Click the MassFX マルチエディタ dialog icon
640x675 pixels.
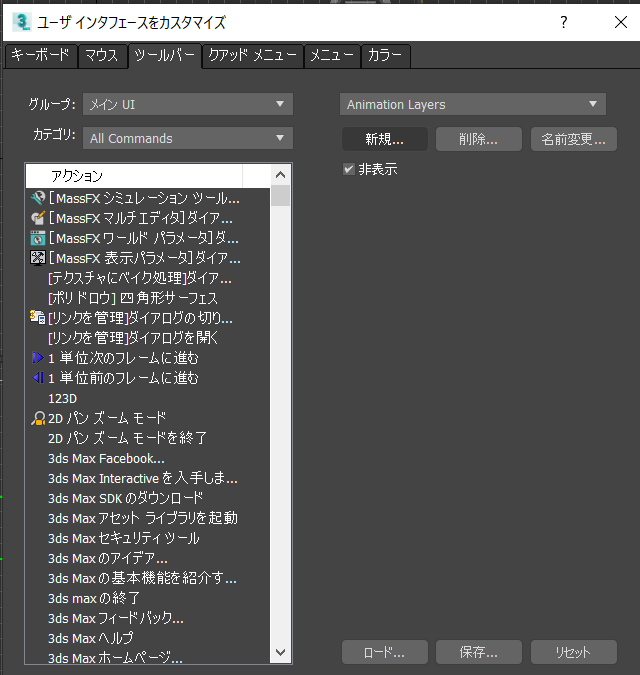[38, 218]
